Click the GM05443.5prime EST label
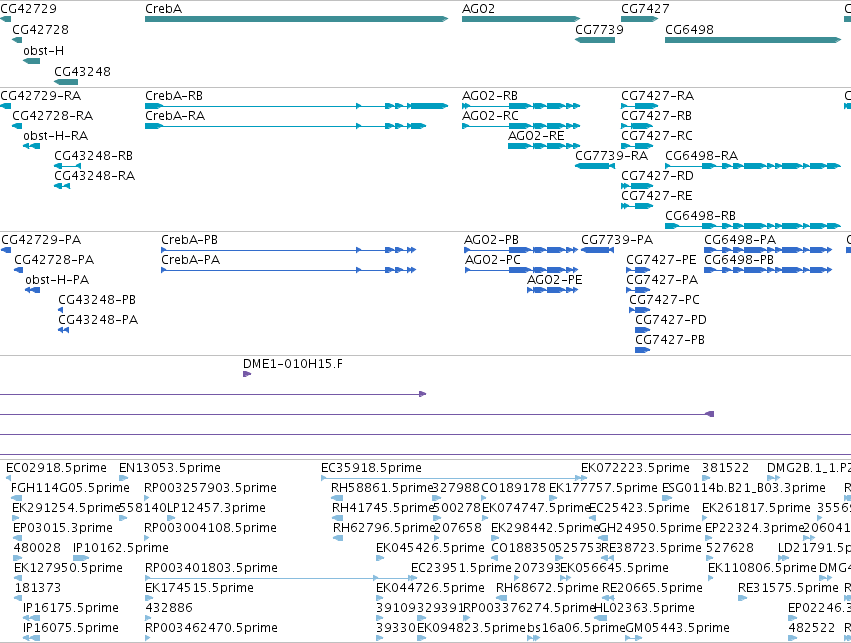This screenshot has height=643, width=851. tap(677, 628)
